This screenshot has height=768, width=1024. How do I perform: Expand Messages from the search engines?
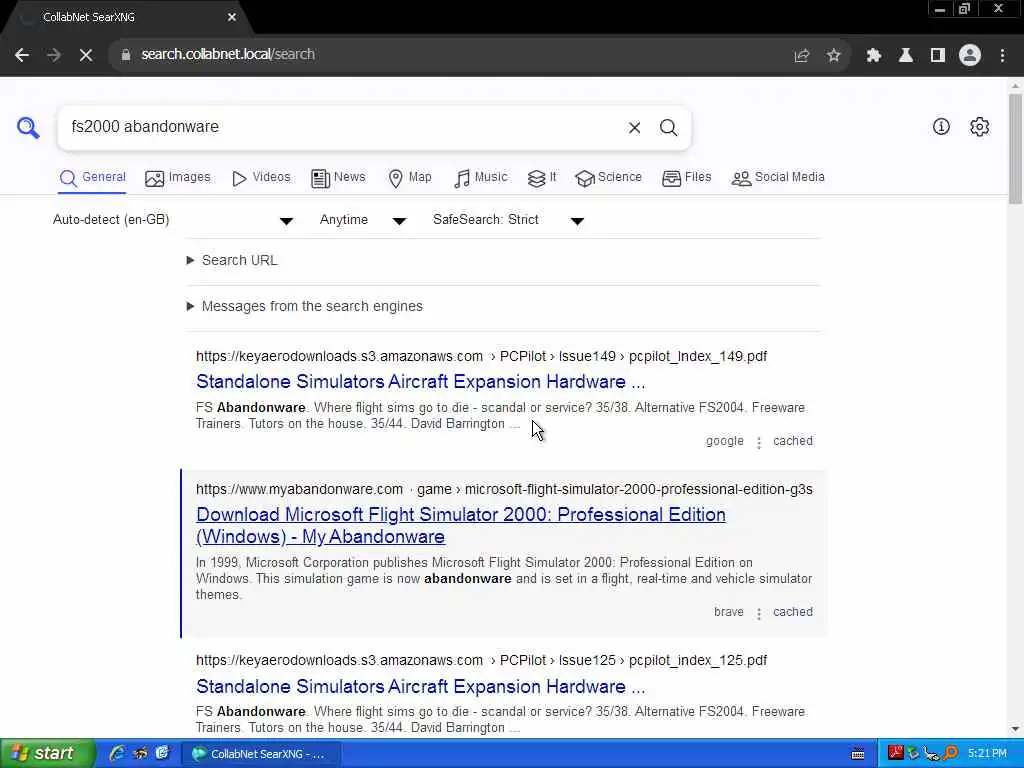(x=304, y=306)
